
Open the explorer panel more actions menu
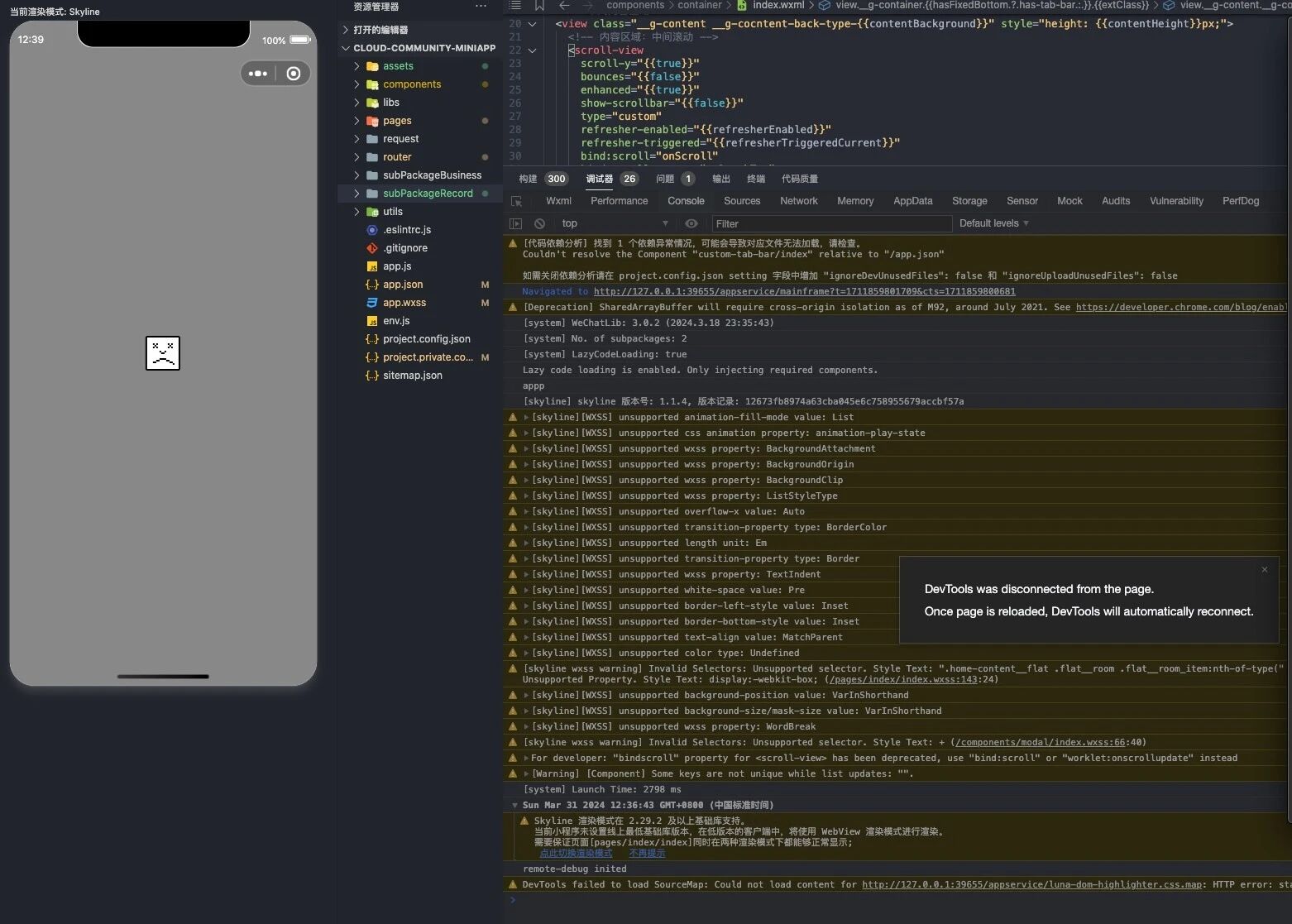coord(481,7)
